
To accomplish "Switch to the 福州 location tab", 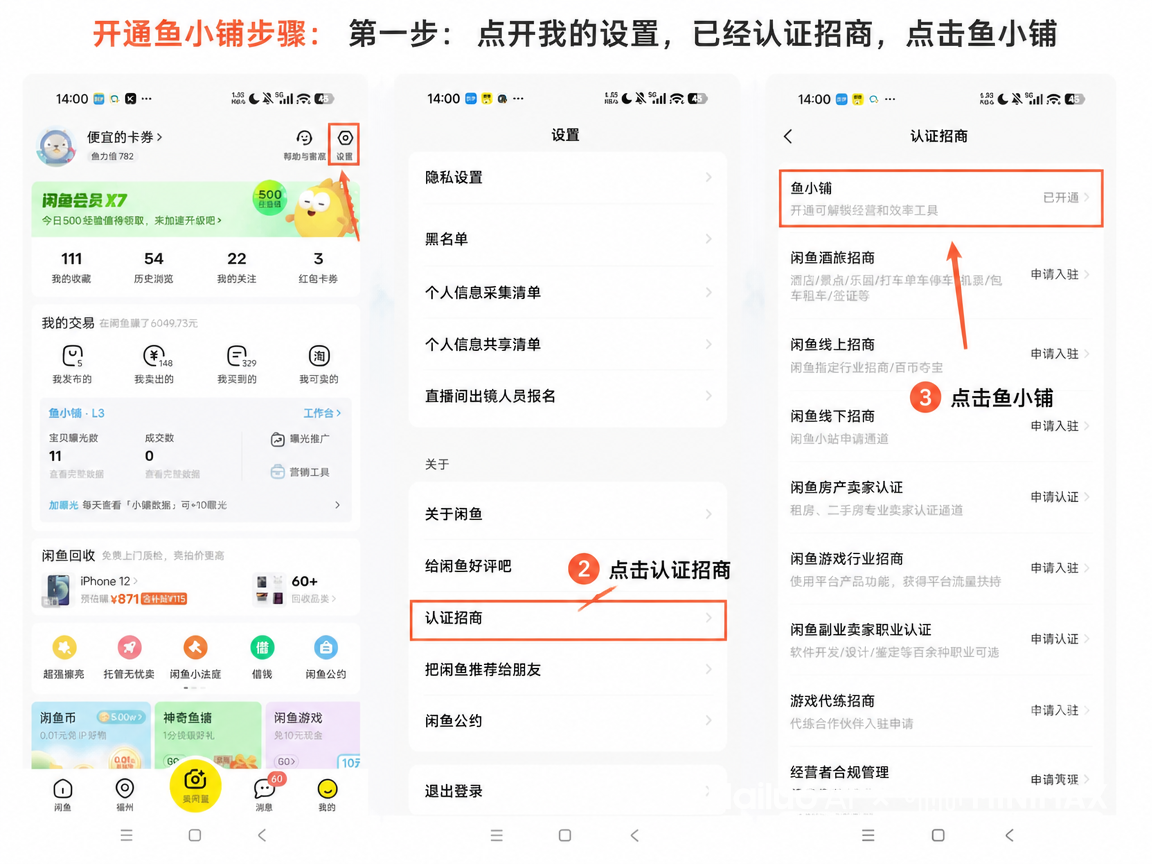I will pos(125,795).
